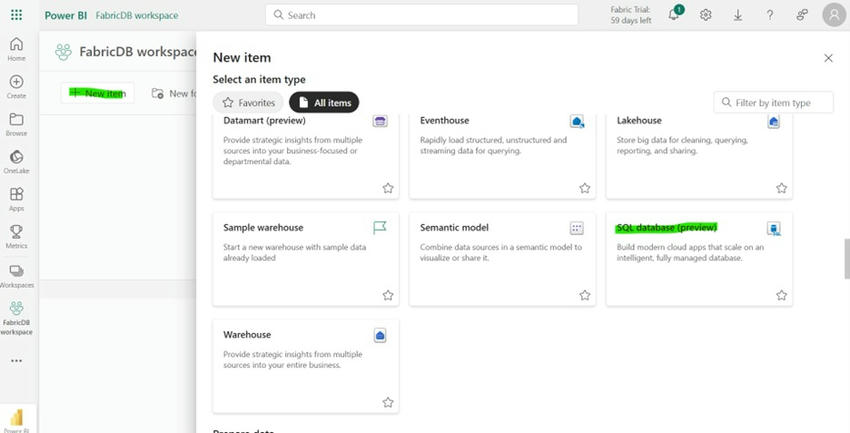Toggle favorite star on Lakehouse card
The image size is (850, 433).
pos(781,188)
